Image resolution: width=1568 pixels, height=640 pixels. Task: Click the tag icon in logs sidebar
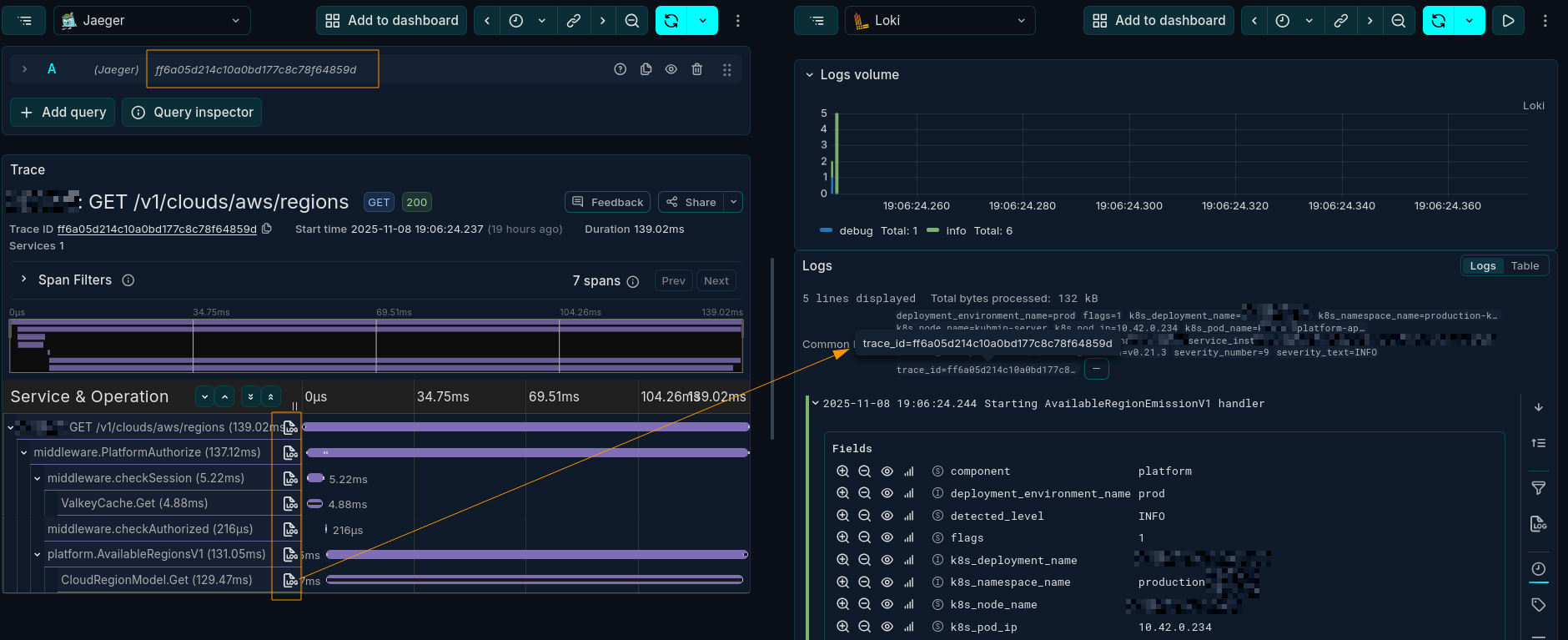(1539, 605)
